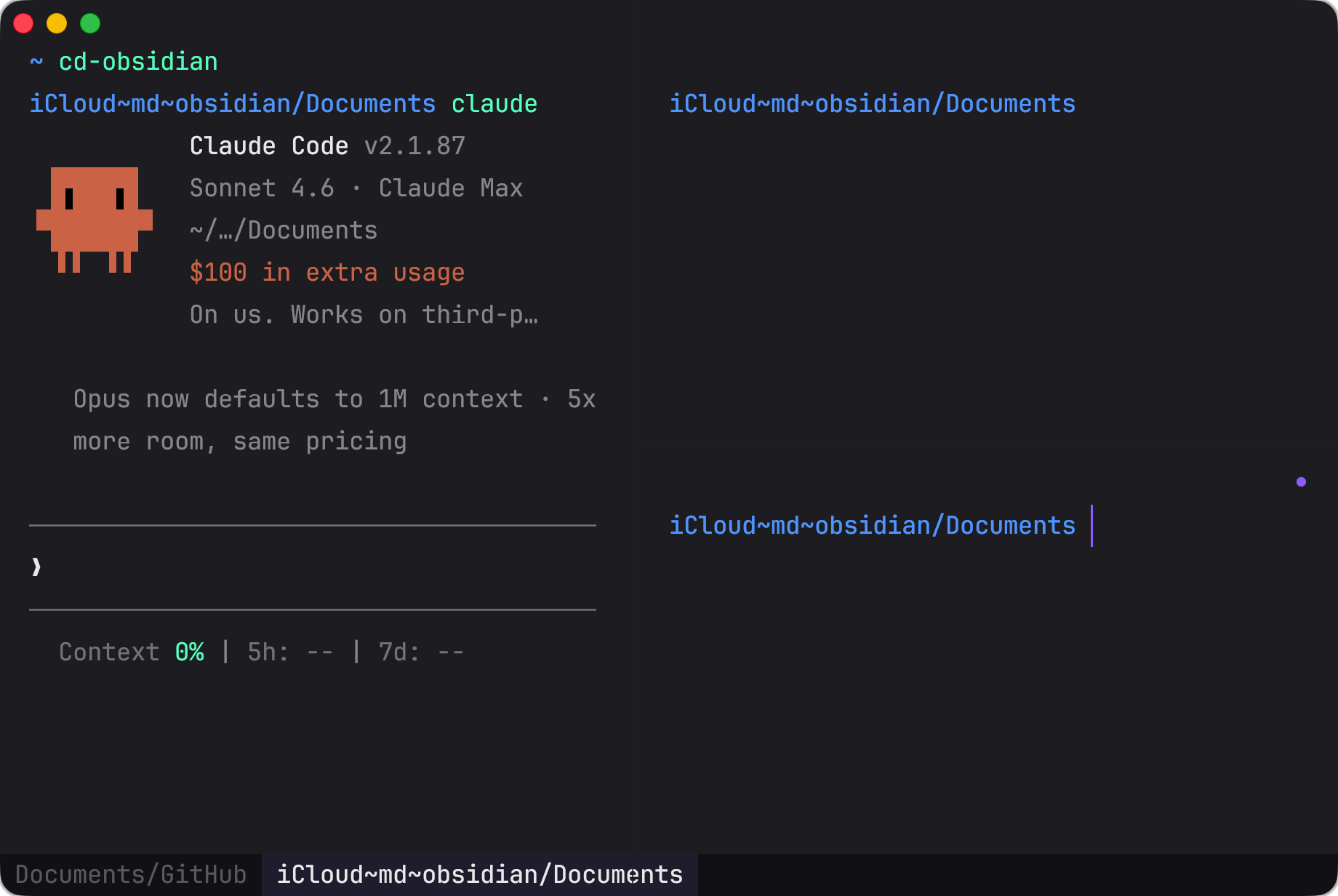The image size is (1338, 896).
Task: Click the Opus 1M context announcement text
Action: coord(334,420)
